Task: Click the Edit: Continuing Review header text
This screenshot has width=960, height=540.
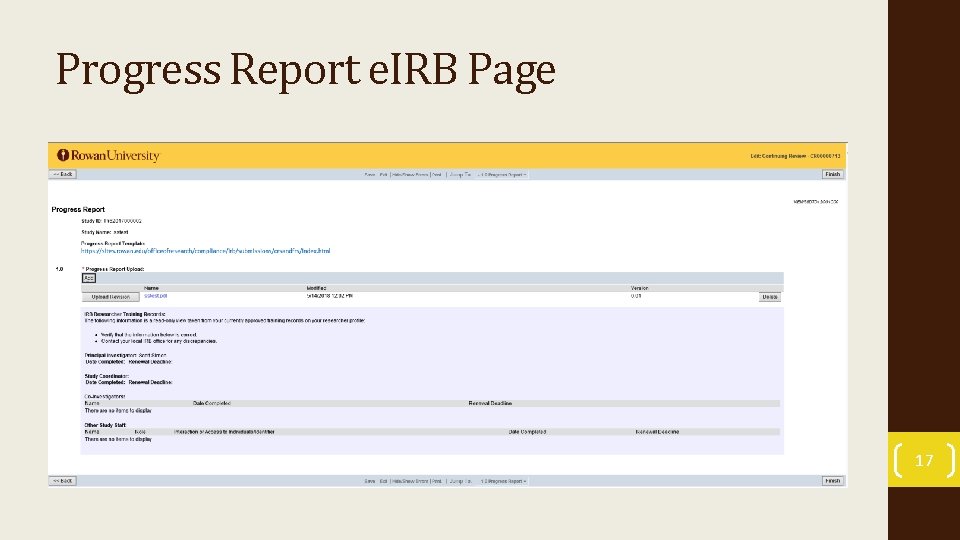Action: coord(795,156)
